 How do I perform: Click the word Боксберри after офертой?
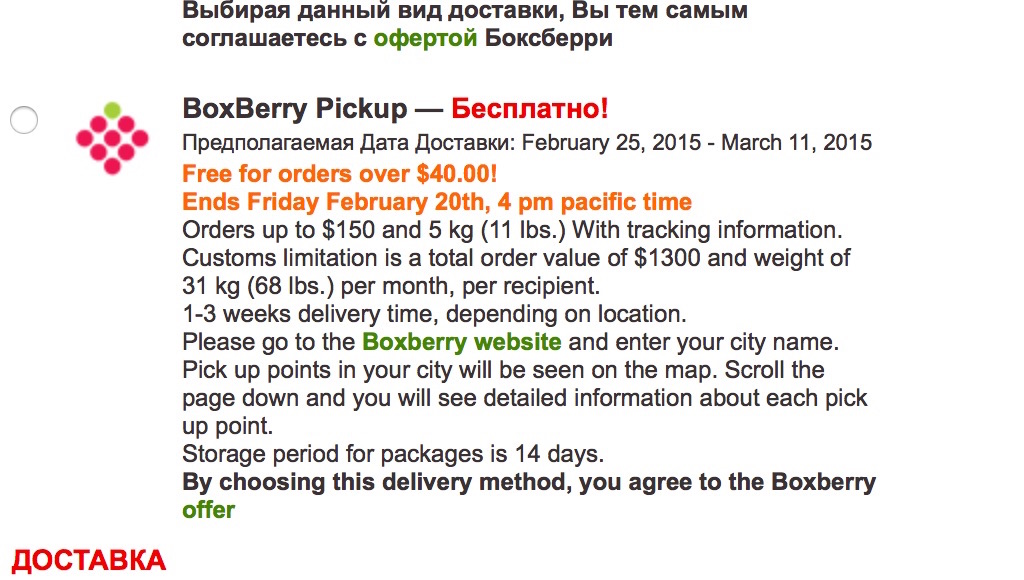click(x=549, y=38)
